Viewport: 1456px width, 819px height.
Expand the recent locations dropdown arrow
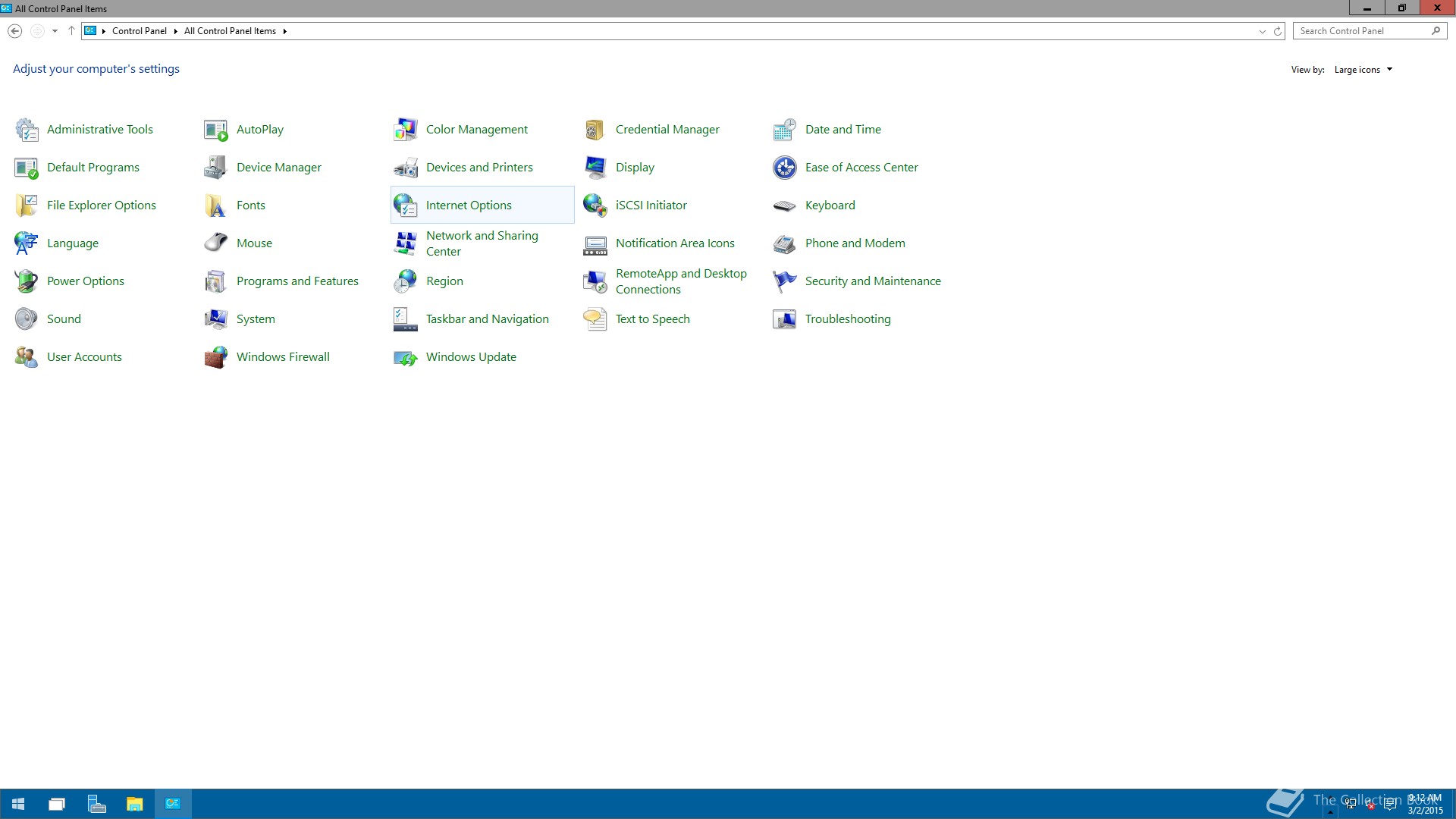pyautogui.click(x=55, y=31)
